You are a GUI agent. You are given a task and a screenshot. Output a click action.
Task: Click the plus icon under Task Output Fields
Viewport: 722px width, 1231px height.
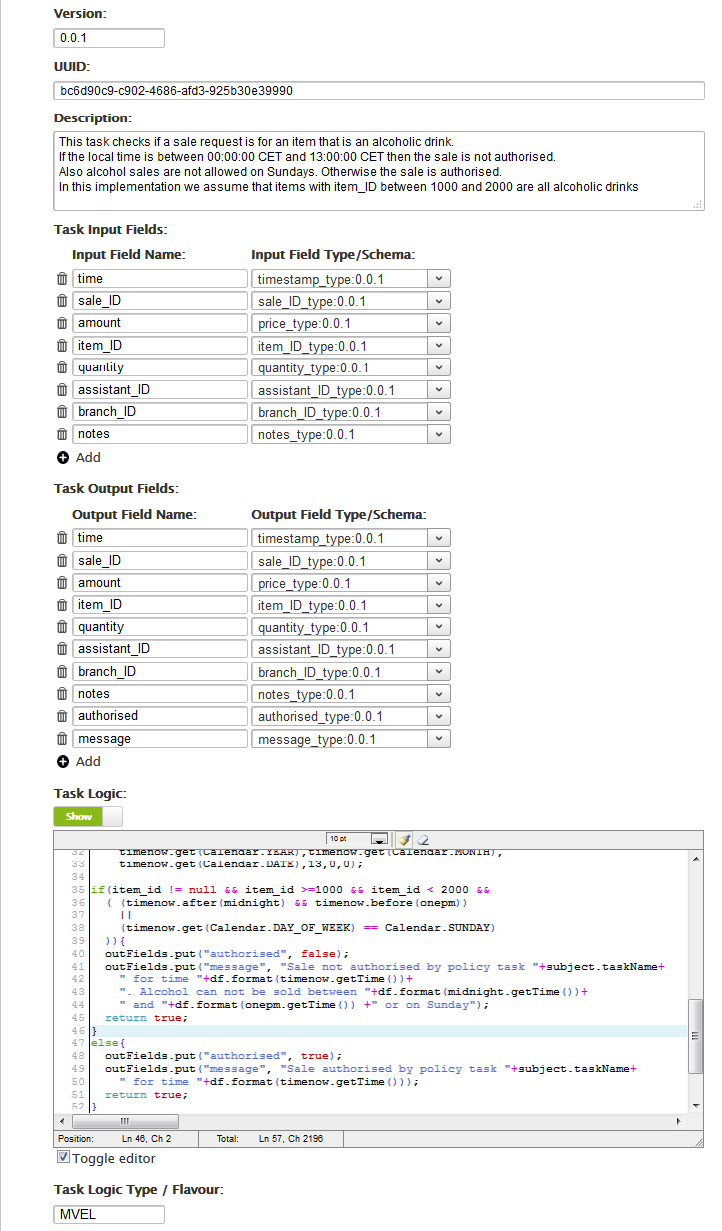coord(63,761)
